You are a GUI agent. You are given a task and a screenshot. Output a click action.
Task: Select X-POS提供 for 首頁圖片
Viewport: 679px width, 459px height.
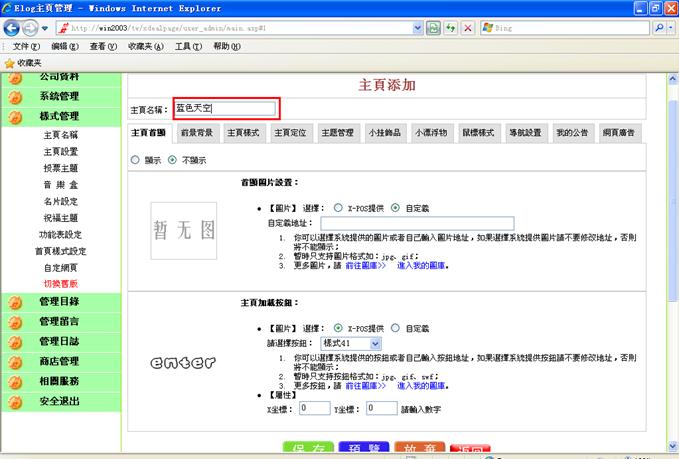(339, 208)
